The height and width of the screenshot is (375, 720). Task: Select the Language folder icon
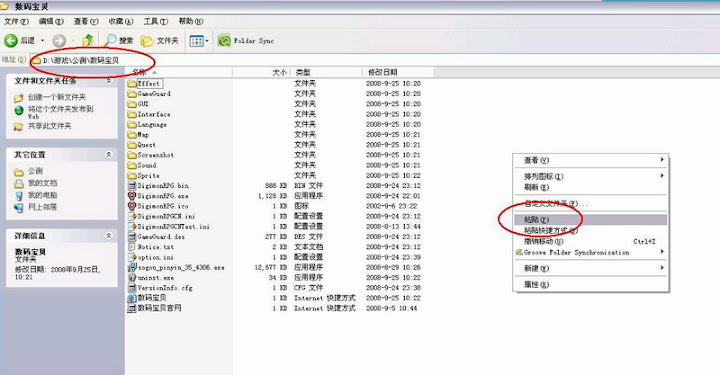132,124
